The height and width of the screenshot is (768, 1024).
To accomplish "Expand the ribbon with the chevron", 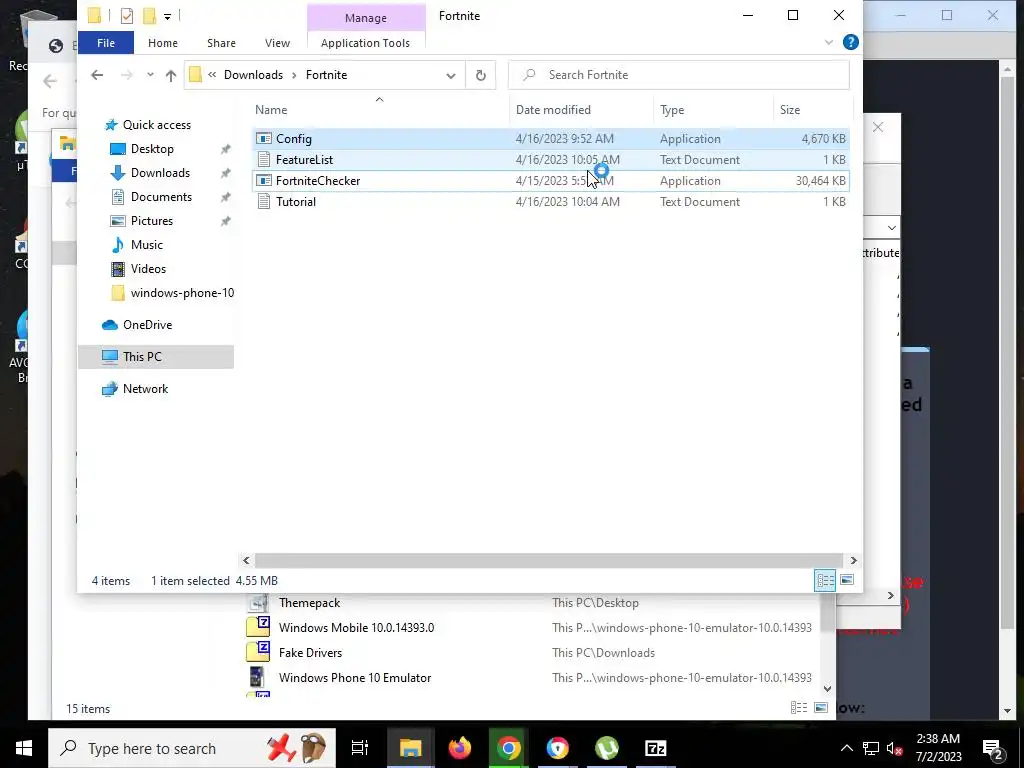I will click(829, 42).
